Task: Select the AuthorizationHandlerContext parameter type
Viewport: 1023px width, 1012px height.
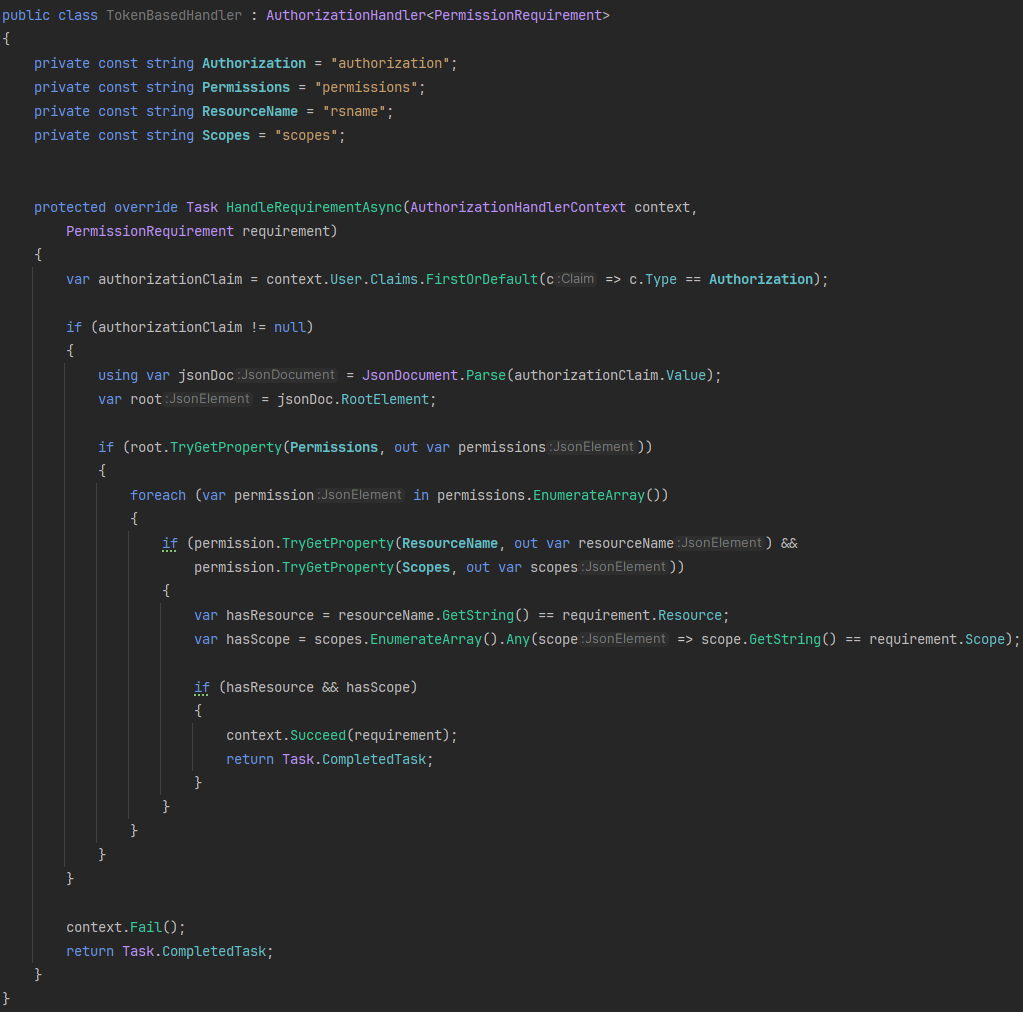Action: [x=517, y=207]
